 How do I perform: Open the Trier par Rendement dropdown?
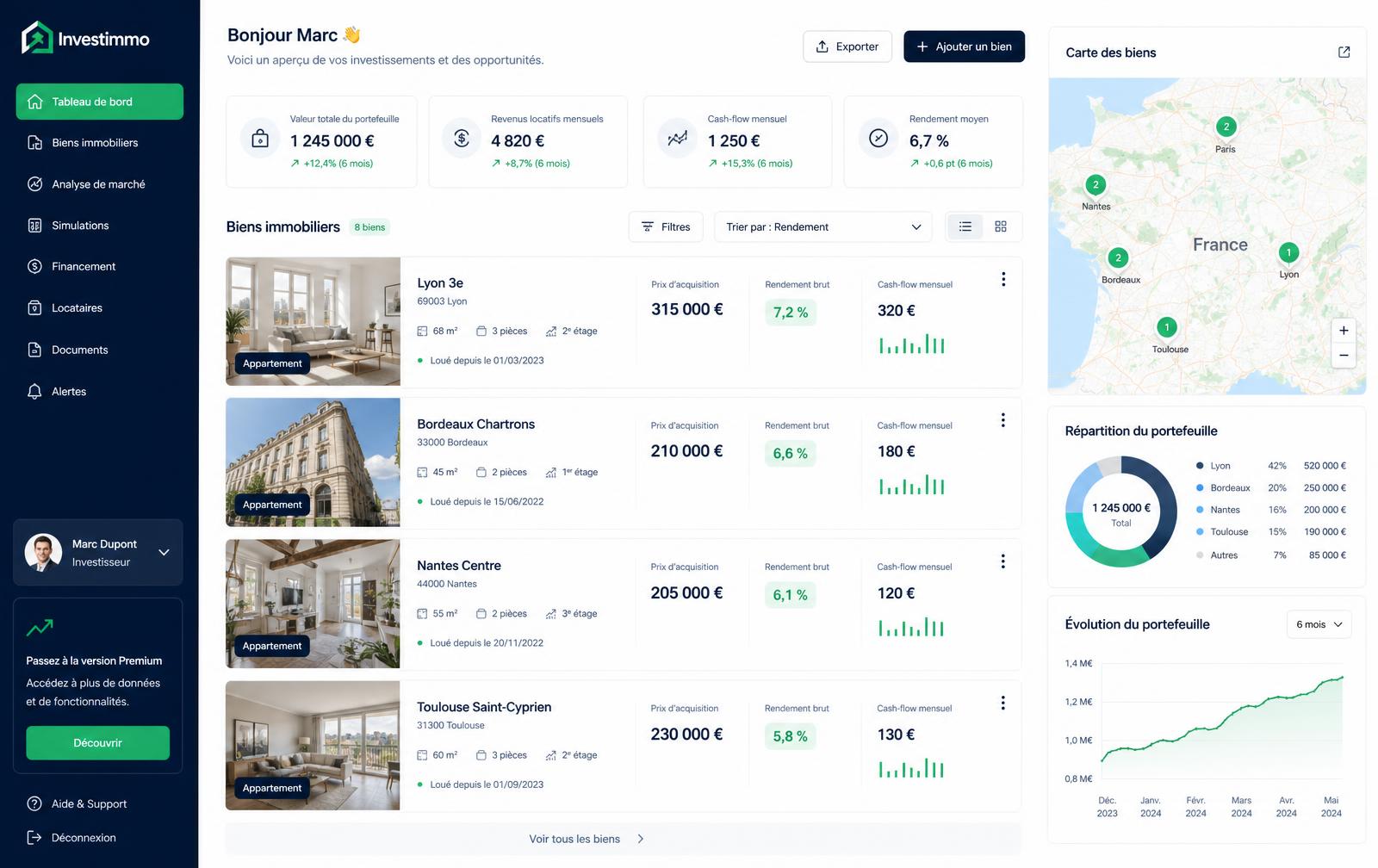click(x=823, y=226)
